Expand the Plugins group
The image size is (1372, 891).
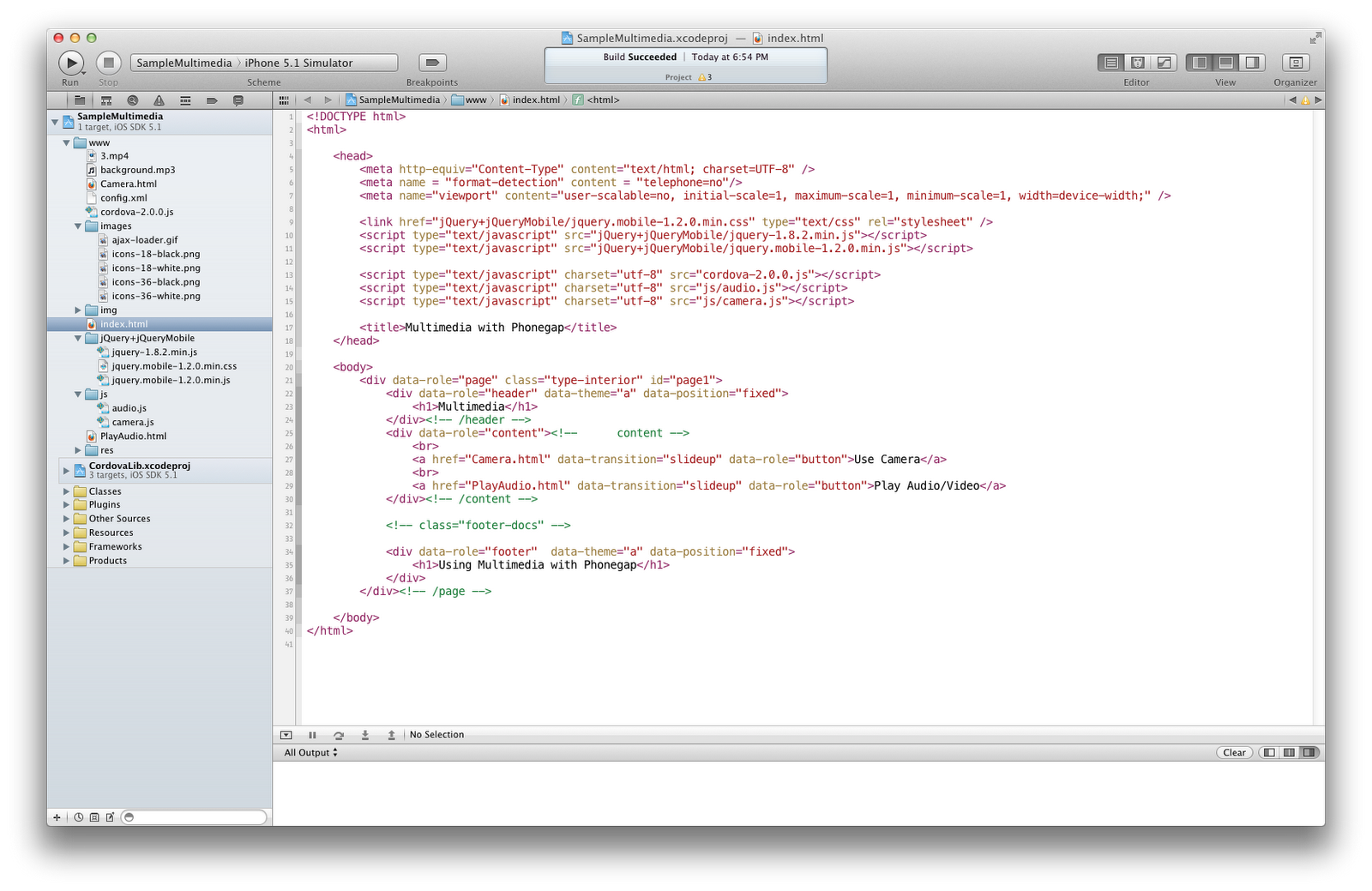[67, 505]
